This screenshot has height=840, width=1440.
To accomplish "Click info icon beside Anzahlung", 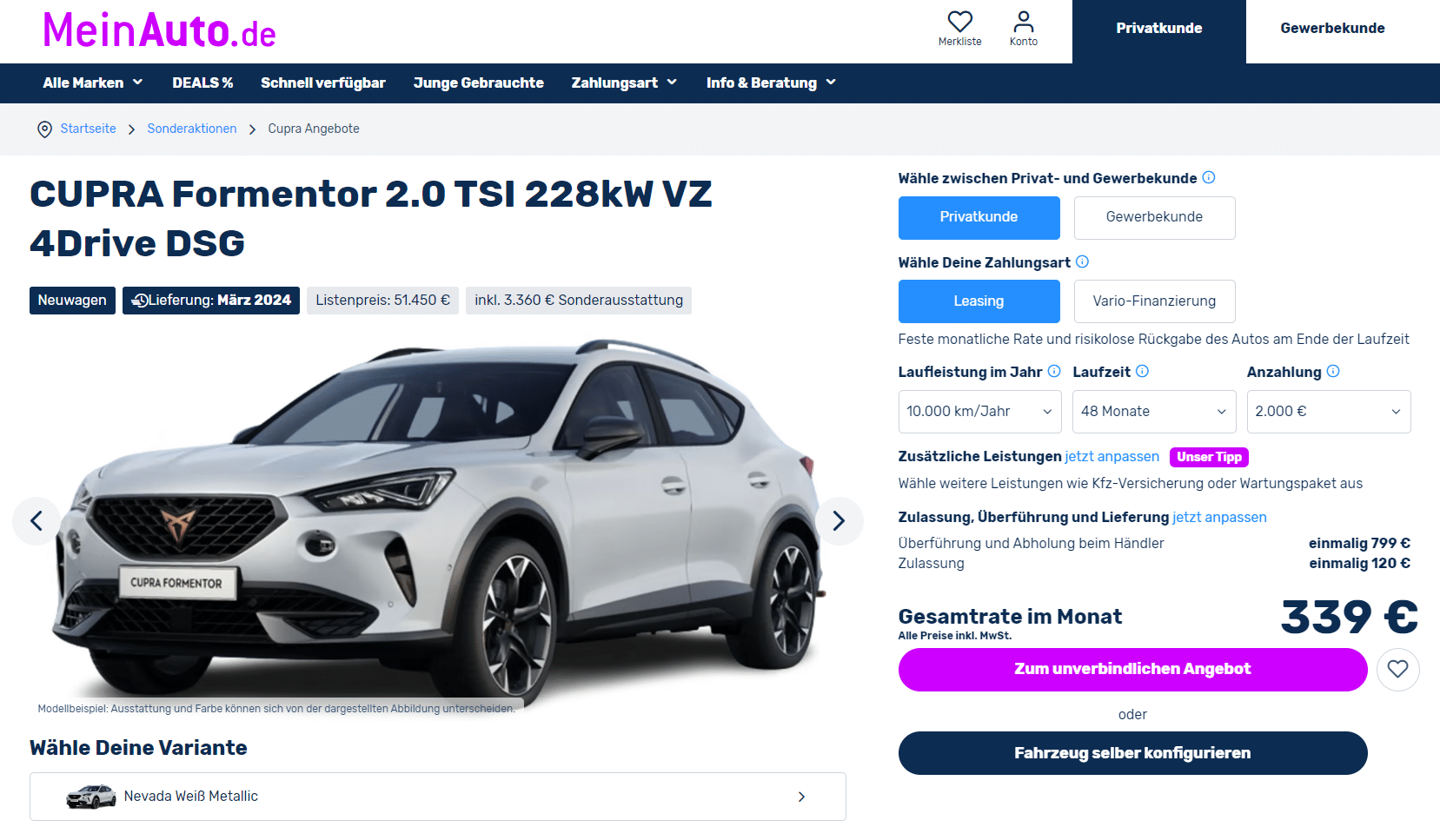I will tap(1332, 371).
